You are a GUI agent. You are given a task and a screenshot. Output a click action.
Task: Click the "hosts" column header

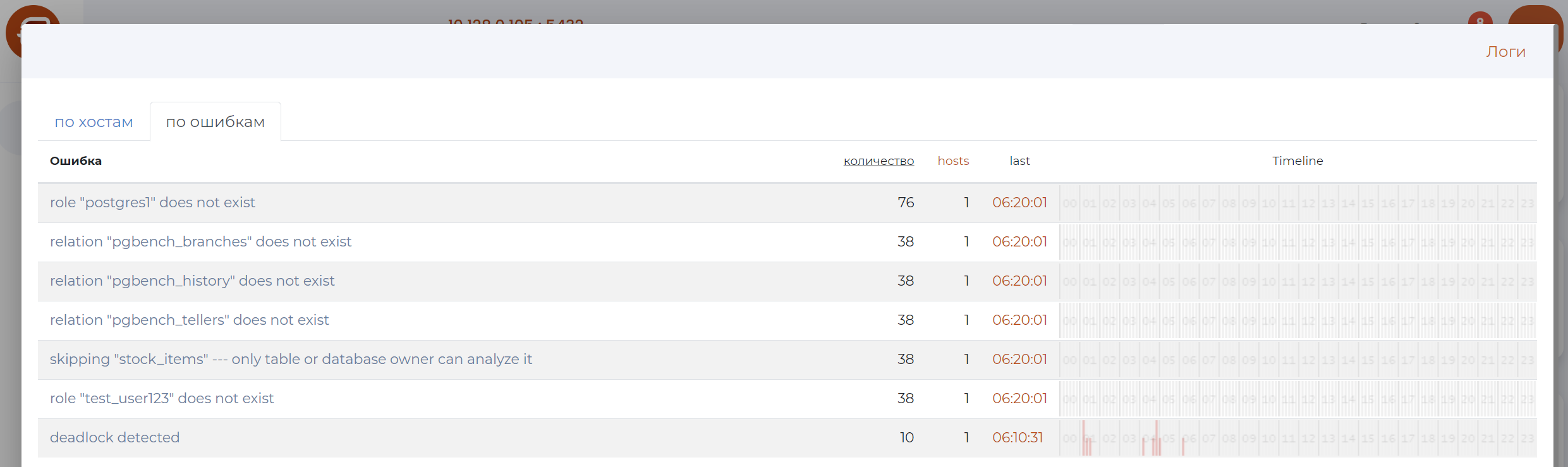(953, 161)
